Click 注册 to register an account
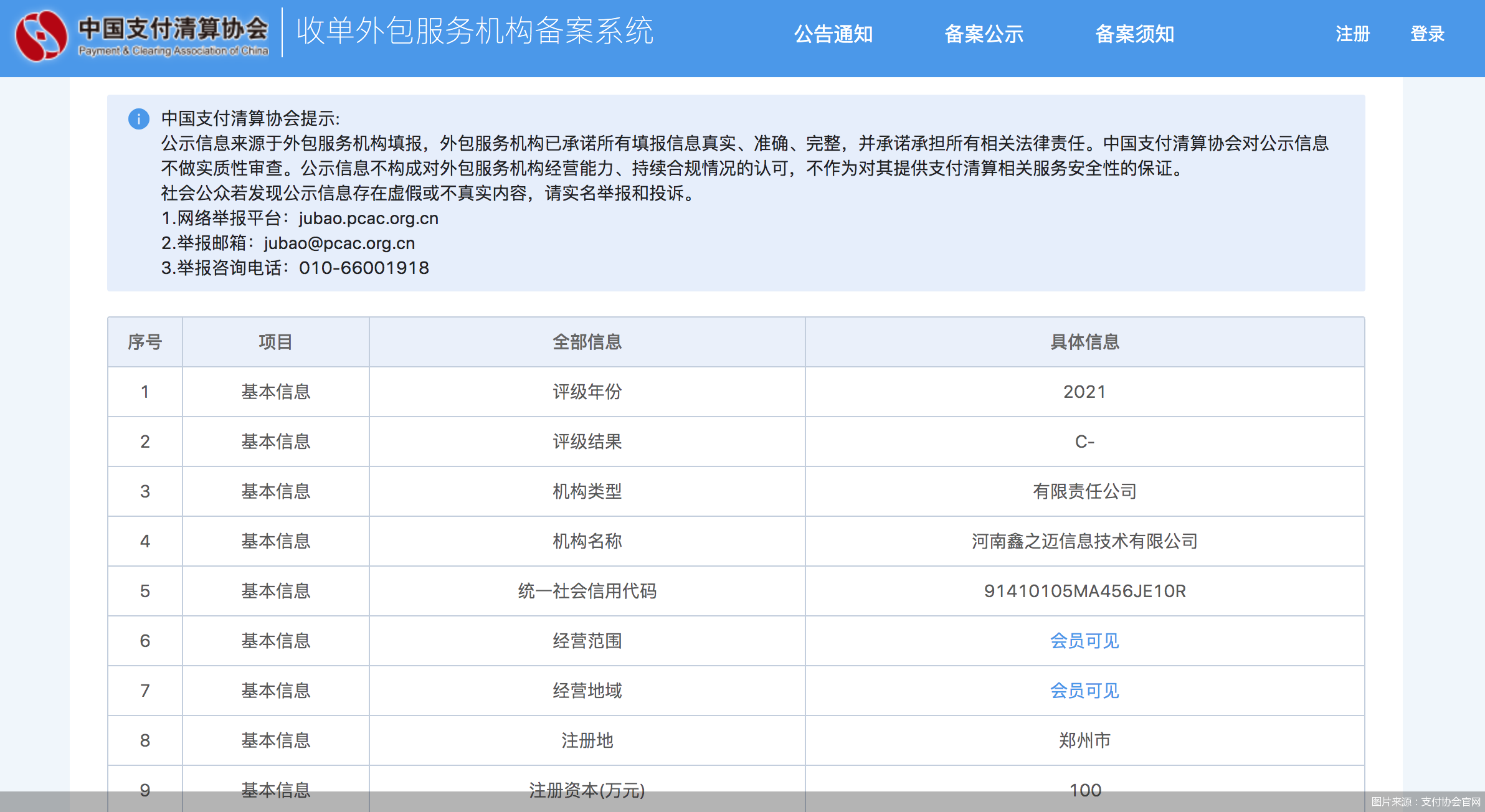1485x812 pixels. coord(1351,34)
